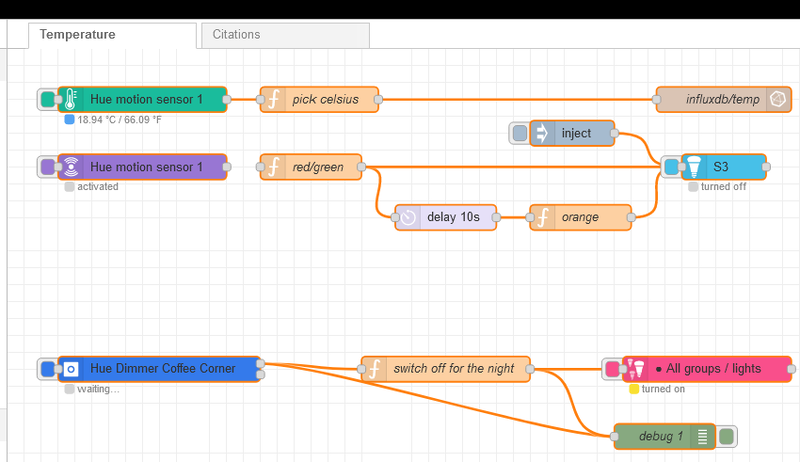Select the pick celsius function node
This screenshot has height=462, width=800.
(x=319, y=99)
